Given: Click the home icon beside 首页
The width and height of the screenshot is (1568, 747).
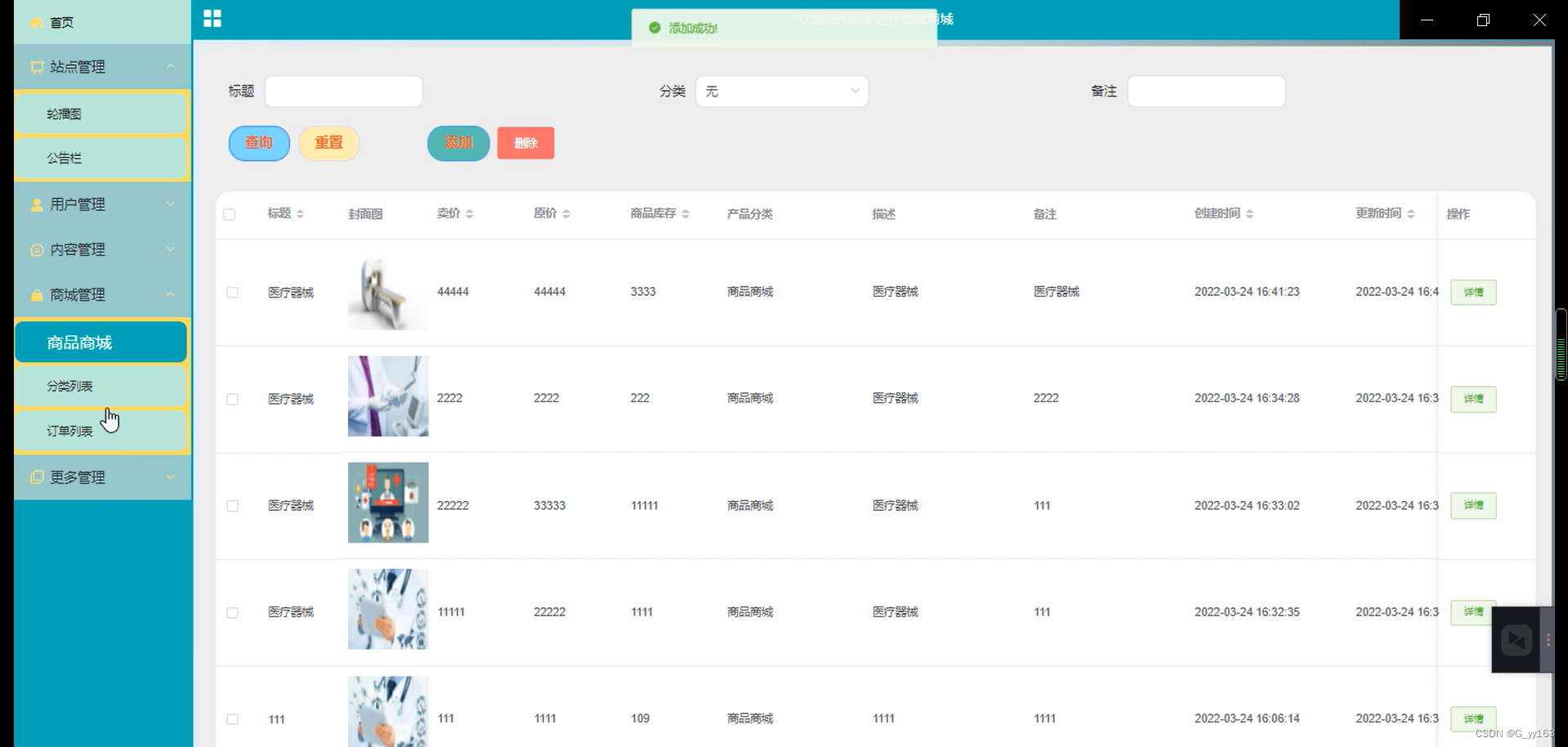Looking at the screenshot, I should coord(36,22).
